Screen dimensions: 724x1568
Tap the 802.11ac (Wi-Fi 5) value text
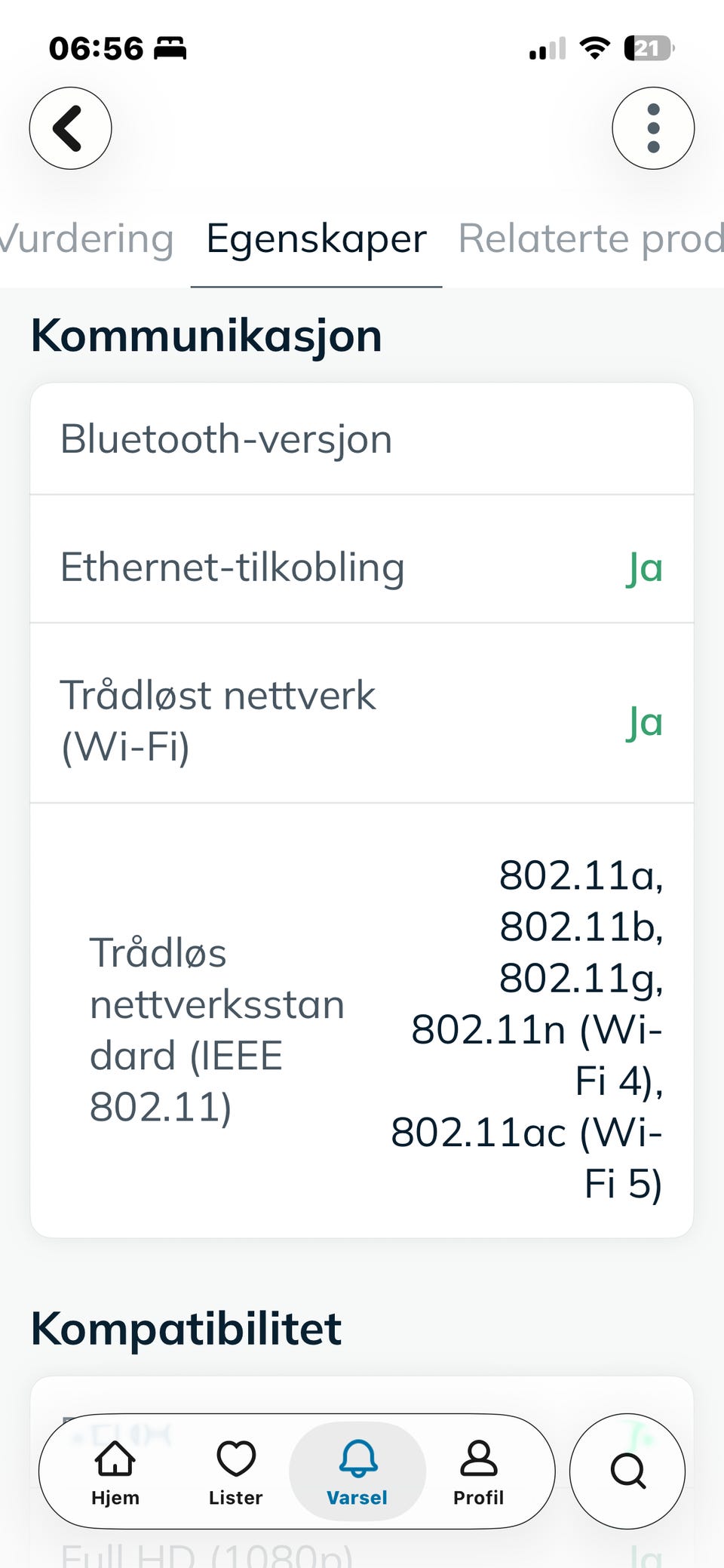pyautogui.click(x=526, y=1158)
